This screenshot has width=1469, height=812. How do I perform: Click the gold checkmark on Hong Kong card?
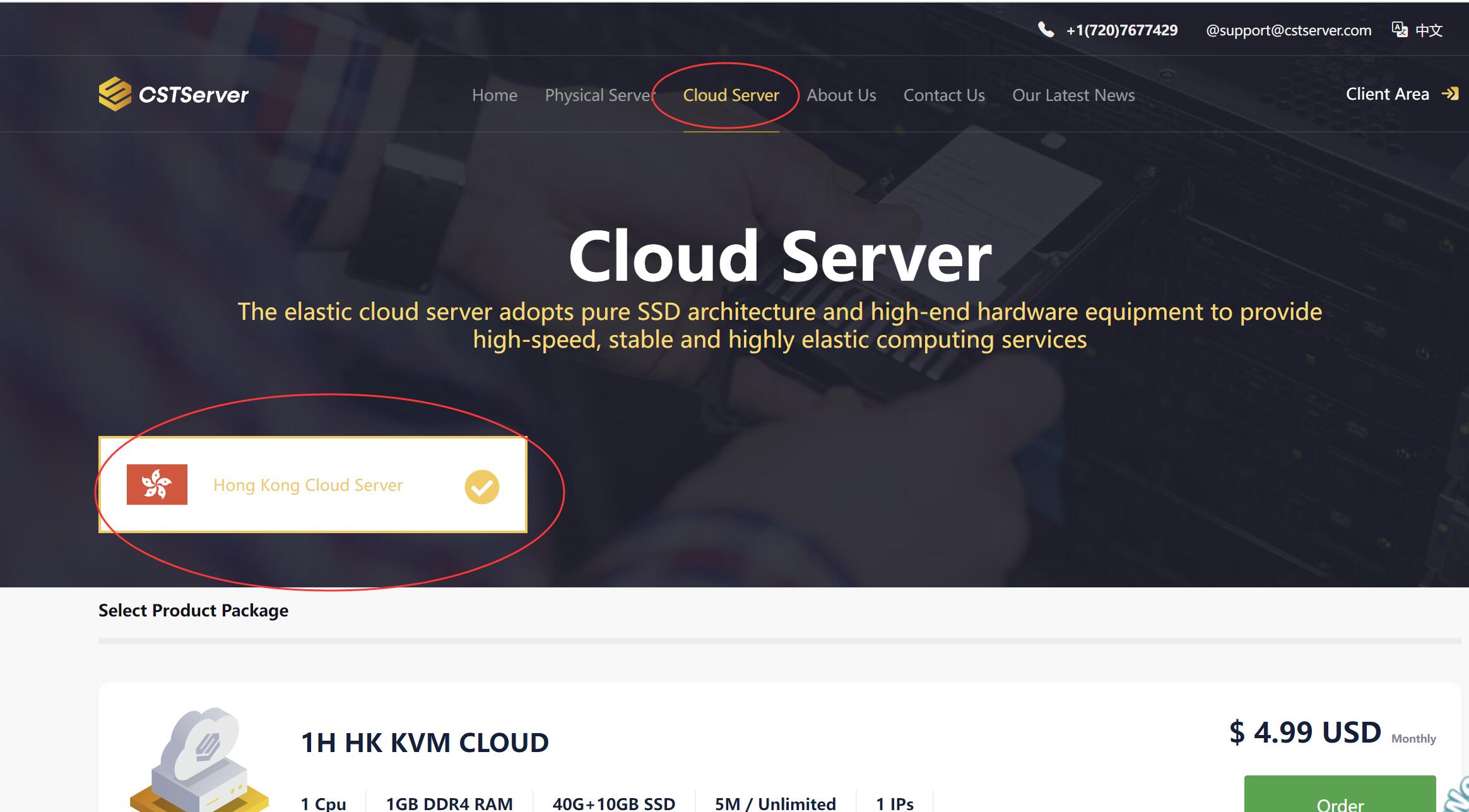[x=482, y=487]
